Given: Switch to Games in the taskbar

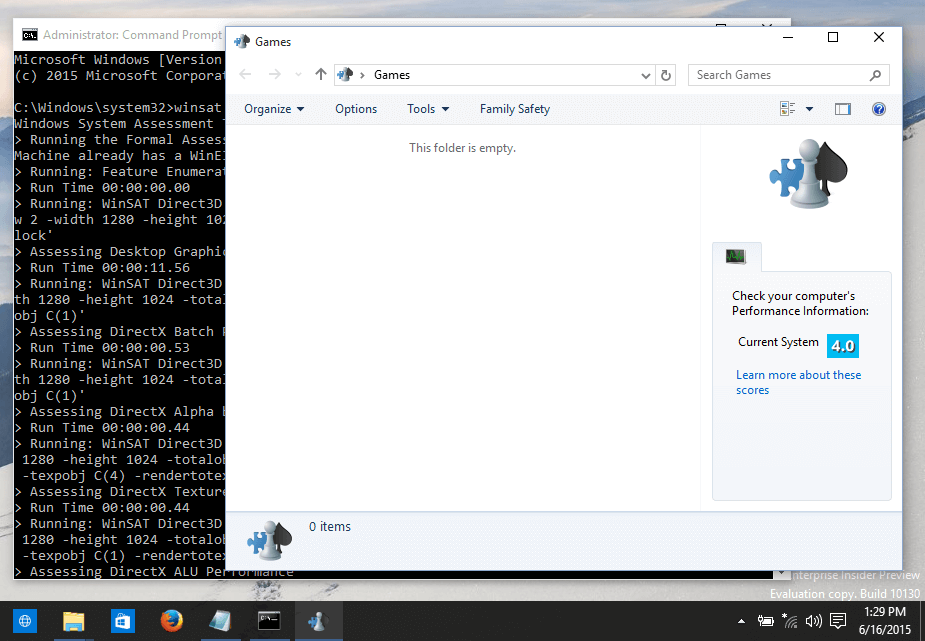Looking at the screenshot, I should point(318,621).
